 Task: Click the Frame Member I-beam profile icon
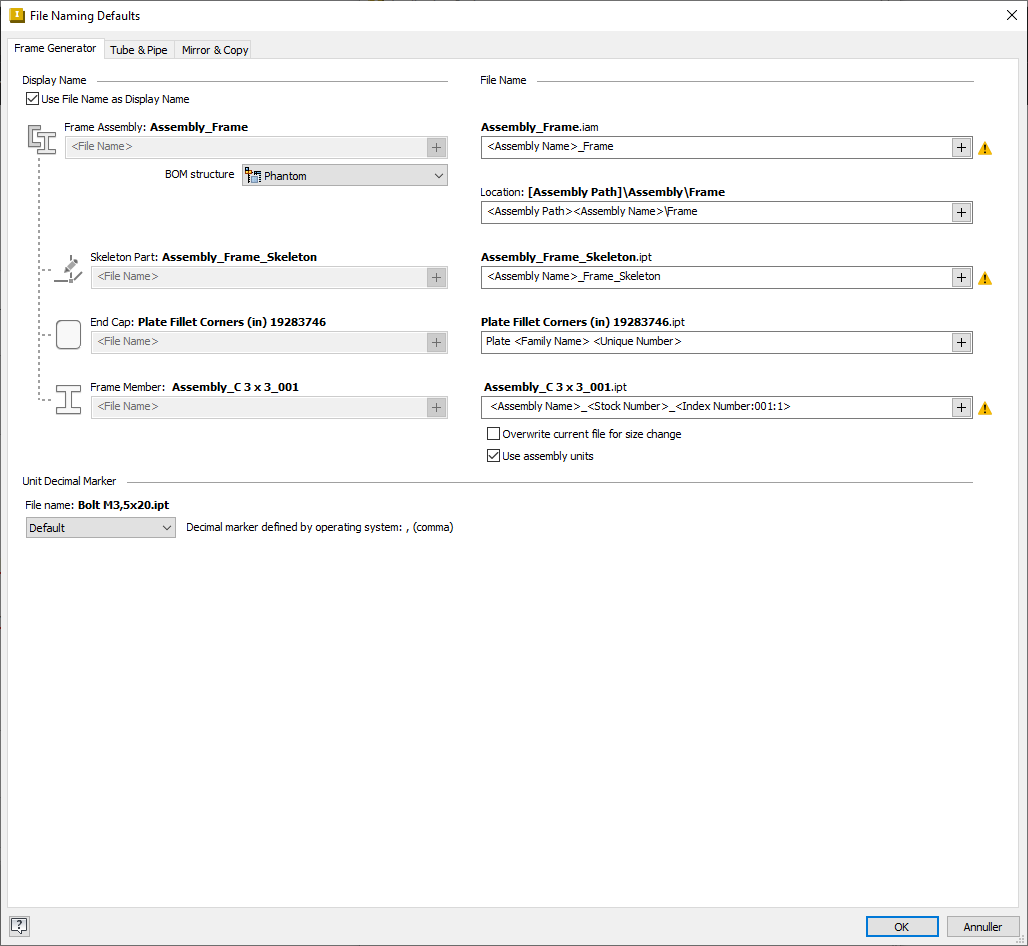coord(67,399)
